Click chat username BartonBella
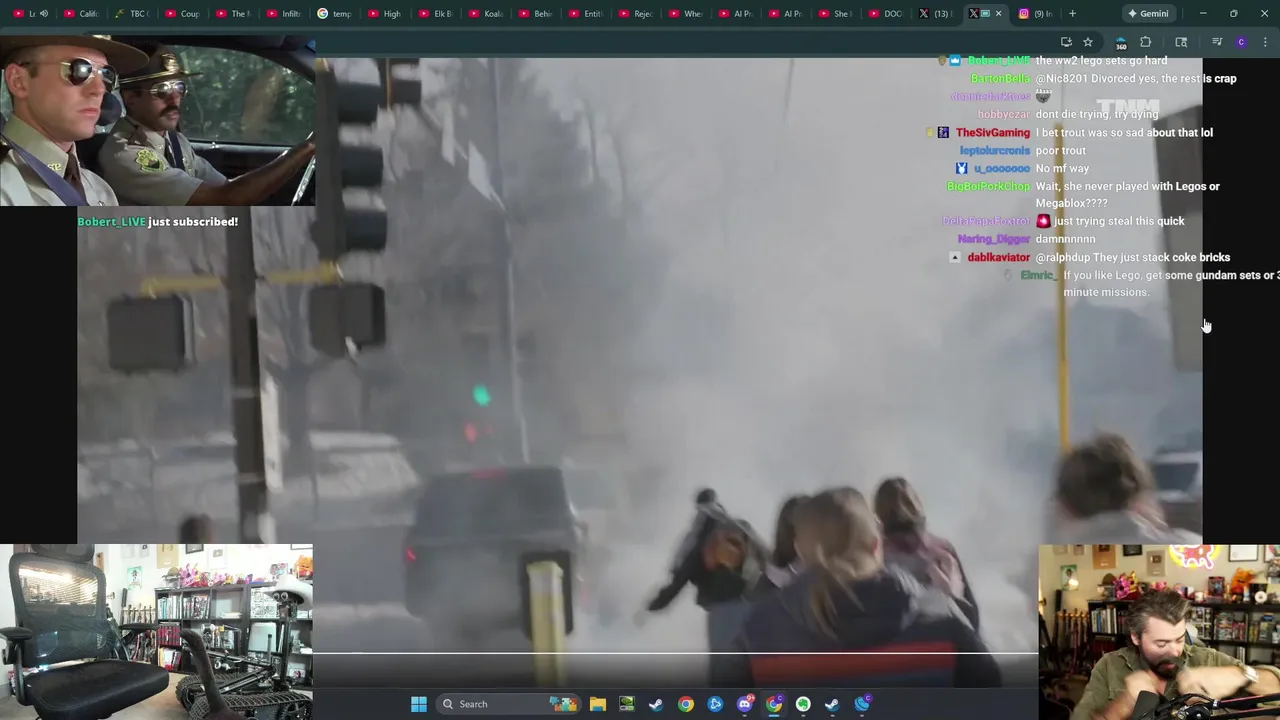Viewport: 1280px width, 720px height. click(1000, 78)
